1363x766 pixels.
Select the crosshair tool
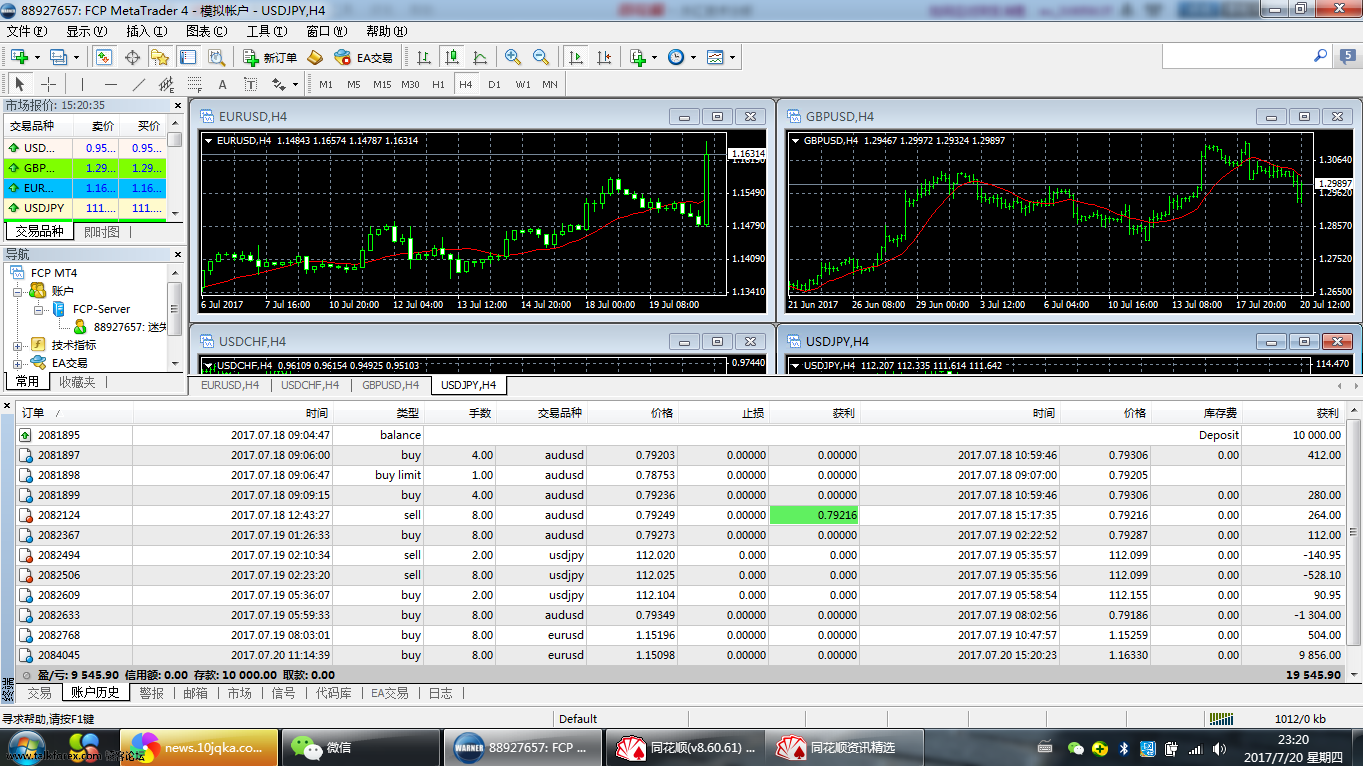(x=48, y=84)
